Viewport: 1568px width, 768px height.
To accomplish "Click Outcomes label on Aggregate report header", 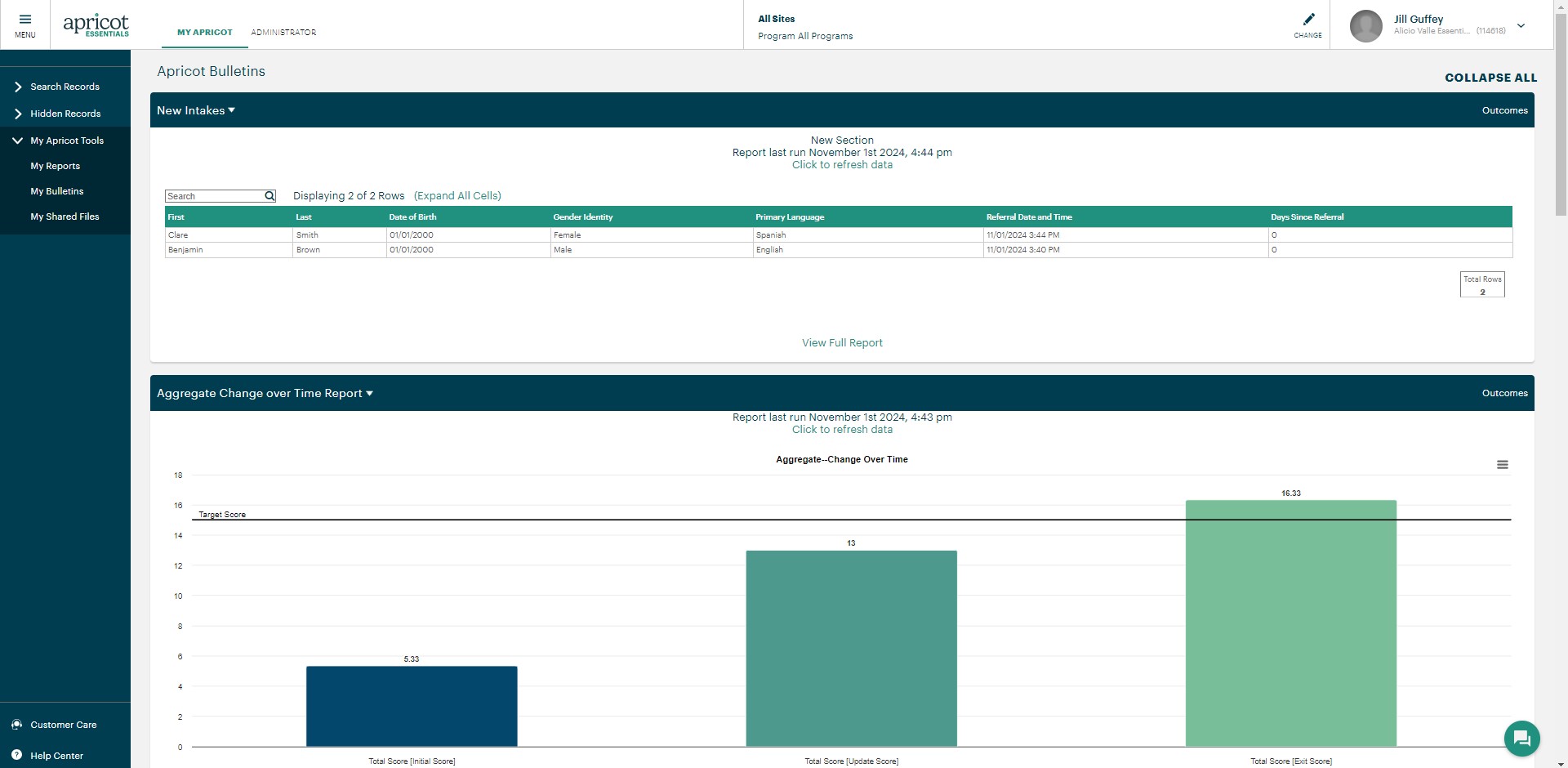I will pyautogui.click(x=1504, y=393).
